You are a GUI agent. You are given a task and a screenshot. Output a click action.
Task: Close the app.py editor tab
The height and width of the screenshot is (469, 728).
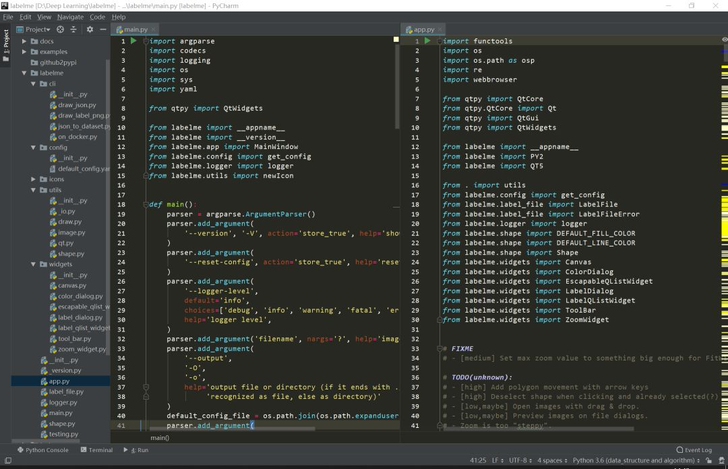coord(440,29)
